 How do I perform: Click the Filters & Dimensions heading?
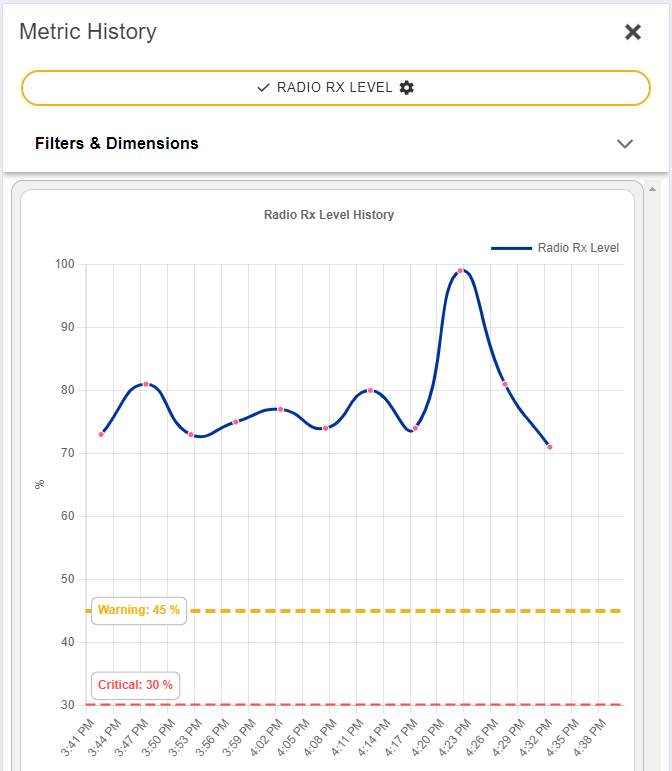117,143
